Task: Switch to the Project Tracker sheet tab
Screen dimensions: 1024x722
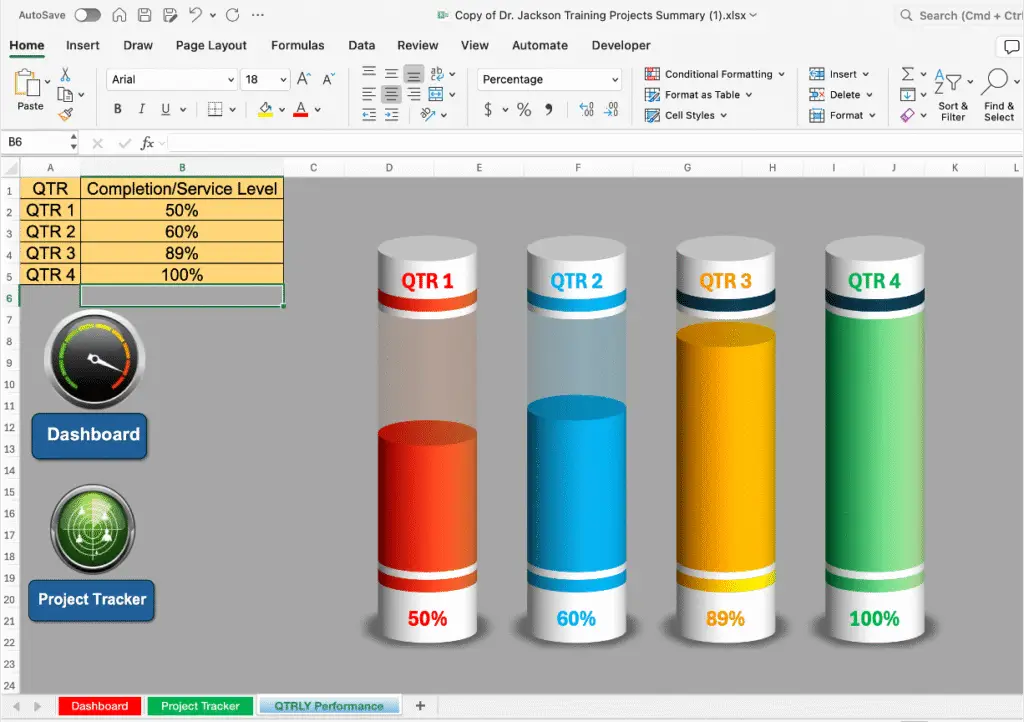Action: point(200,706)
